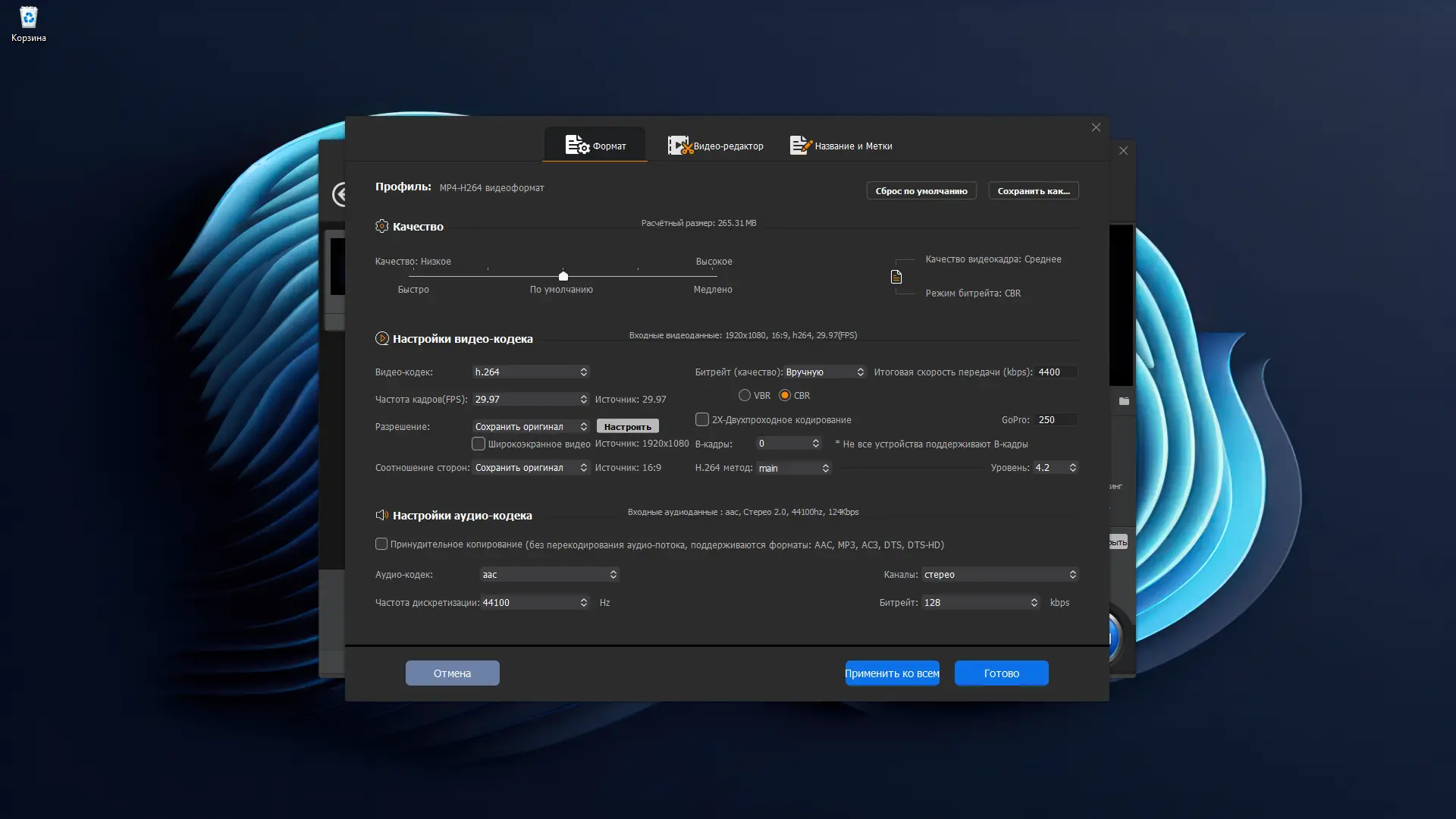The image size is (1456, 819).
Task: Click the Quality gear section icon
Action: click(x=381, y=226)
